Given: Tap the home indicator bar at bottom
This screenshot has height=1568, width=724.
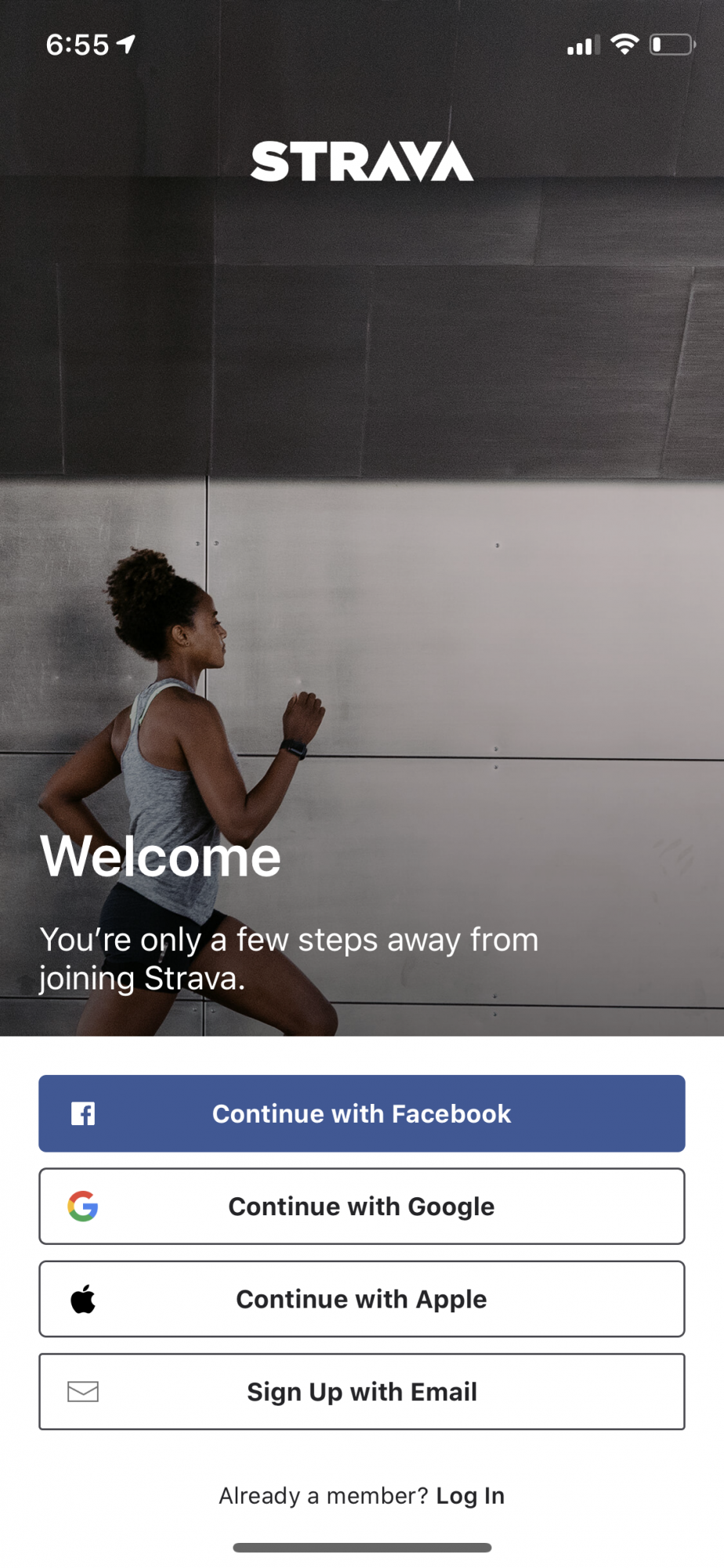Looking at the screenshot, I should pyautogui.click(x=362, y=1548).
